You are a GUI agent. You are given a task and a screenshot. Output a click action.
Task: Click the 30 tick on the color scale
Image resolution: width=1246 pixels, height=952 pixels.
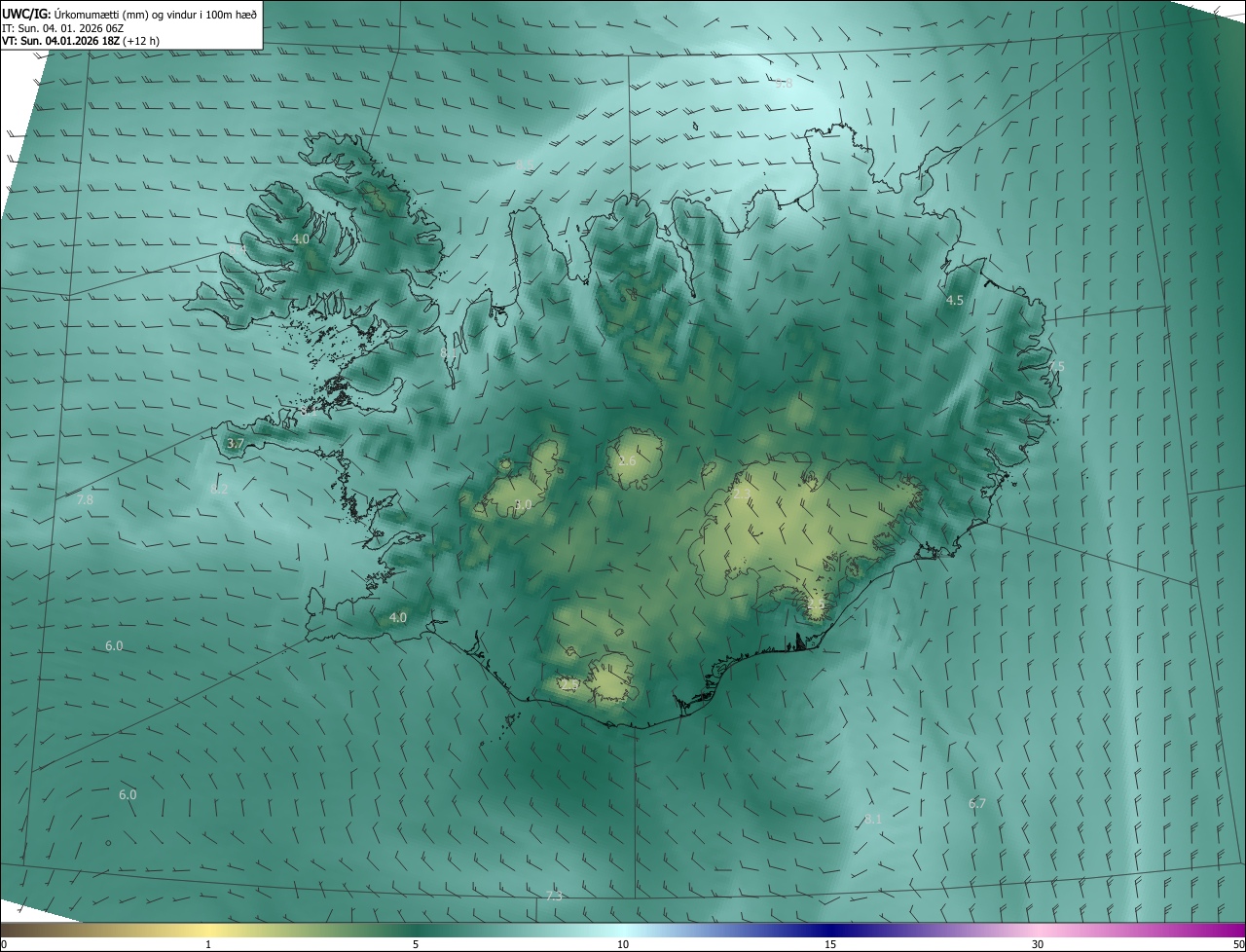point(1038,944)
